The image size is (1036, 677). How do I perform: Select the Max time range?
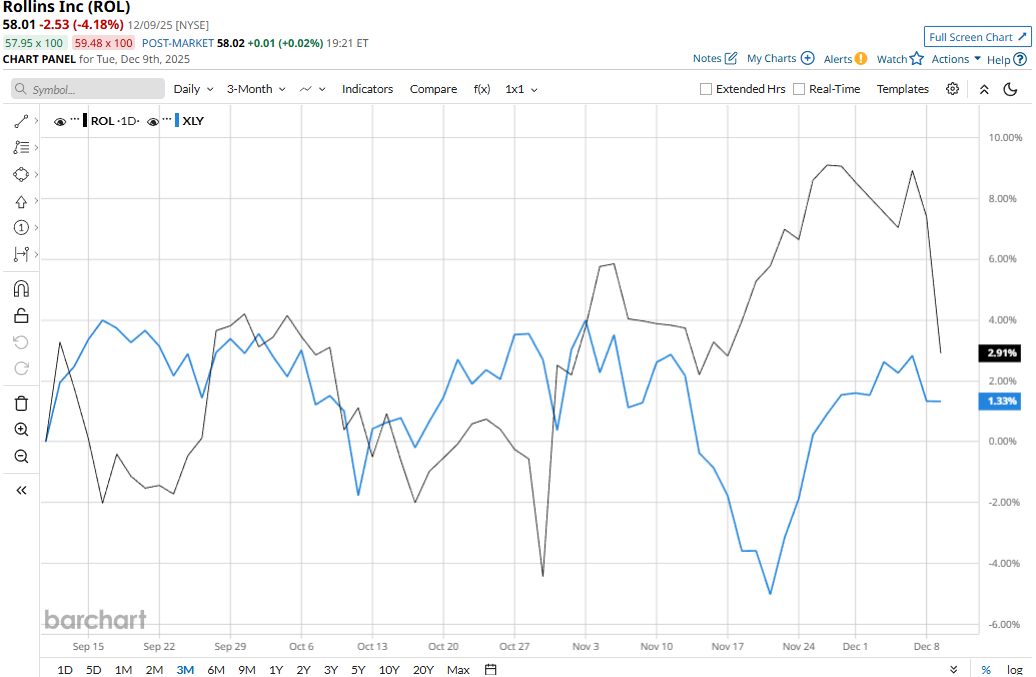(x=458, y=670)
